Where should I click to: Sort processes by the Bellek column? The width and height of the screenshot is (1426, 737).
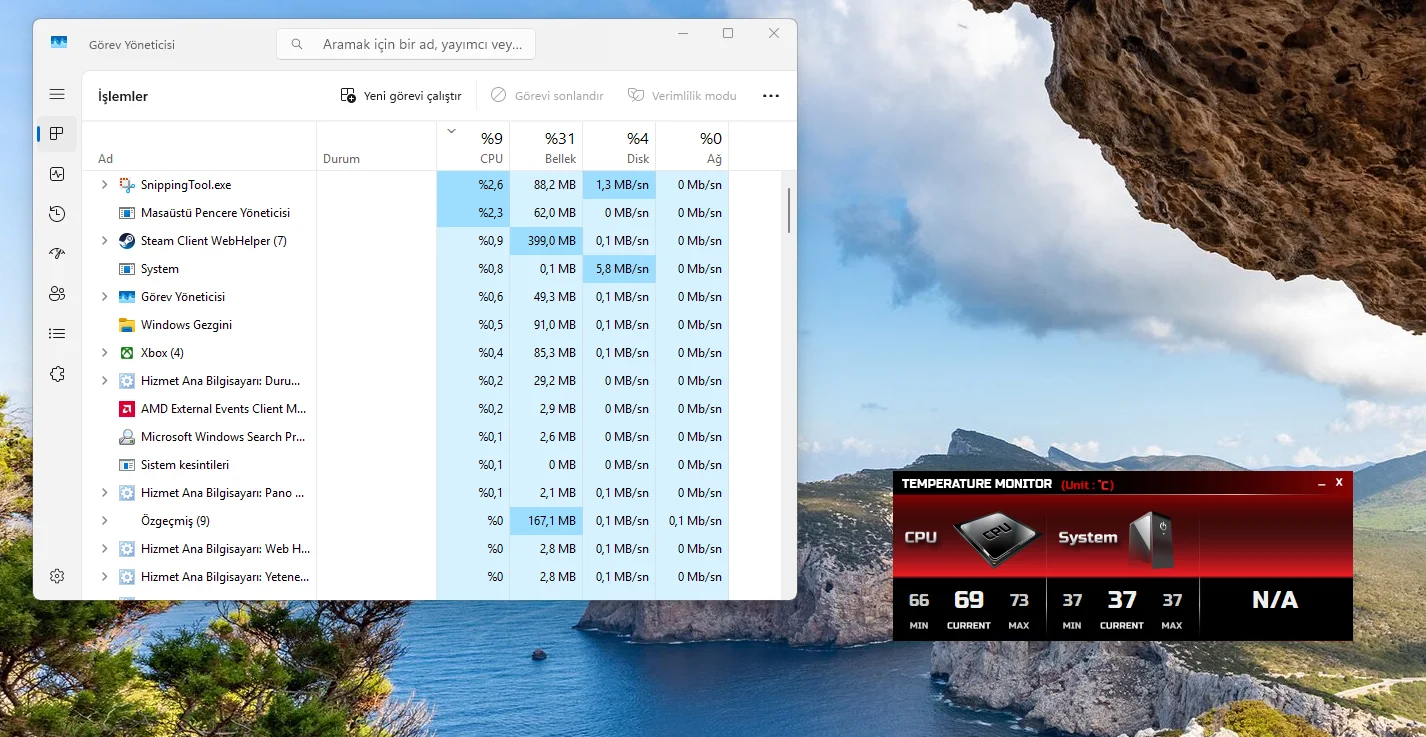pyautogui.click(x=546, y=147)
